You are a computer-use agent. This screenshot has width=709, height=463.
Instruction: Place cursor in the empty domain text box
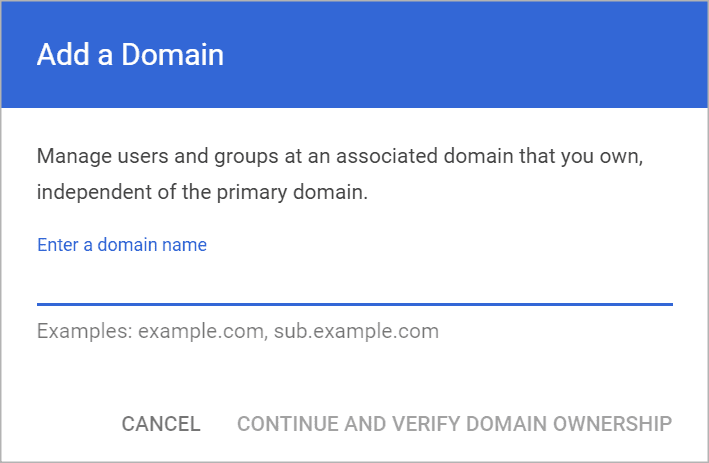(x=355, y=282)
